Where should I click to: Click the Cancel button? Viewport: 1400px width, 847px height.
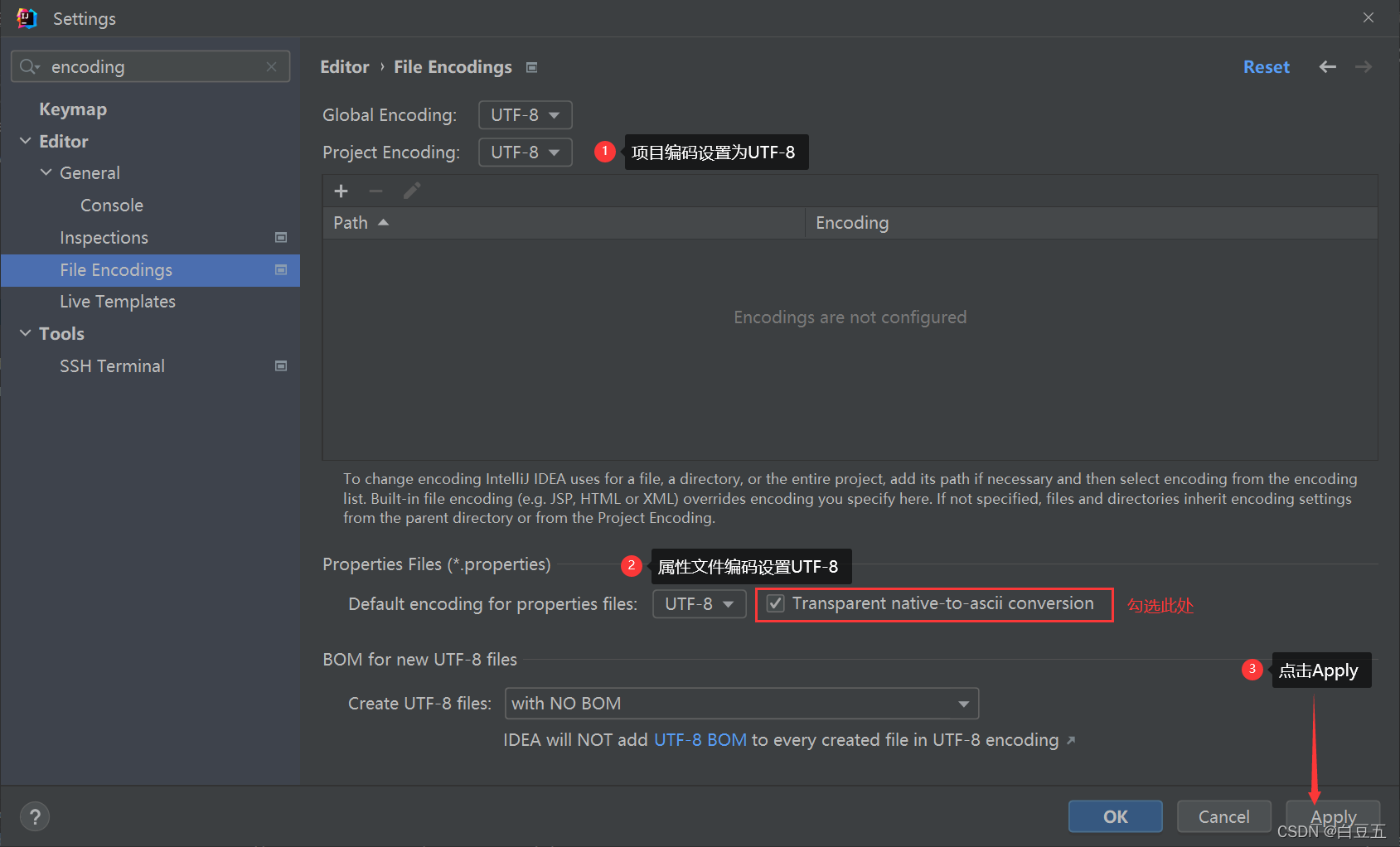1224,817
